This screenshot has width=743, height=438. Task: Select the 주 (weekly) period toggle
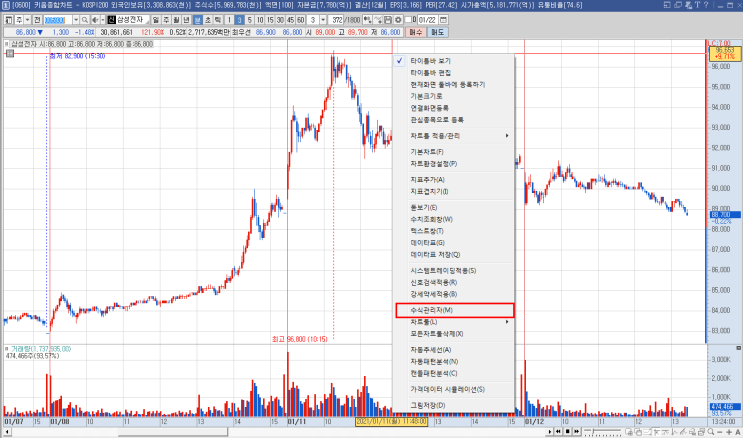tap(166, 20)
